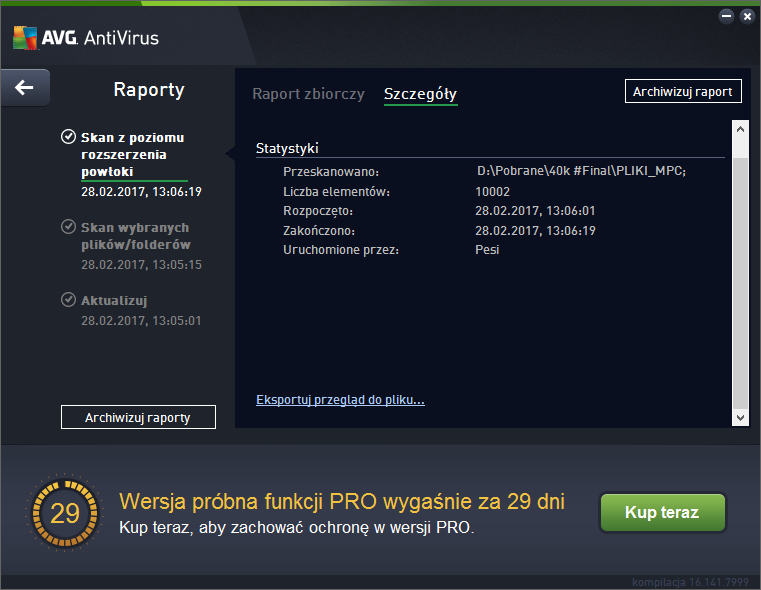
Task: Click the Statystyki section heading
Action: point(287,148)
